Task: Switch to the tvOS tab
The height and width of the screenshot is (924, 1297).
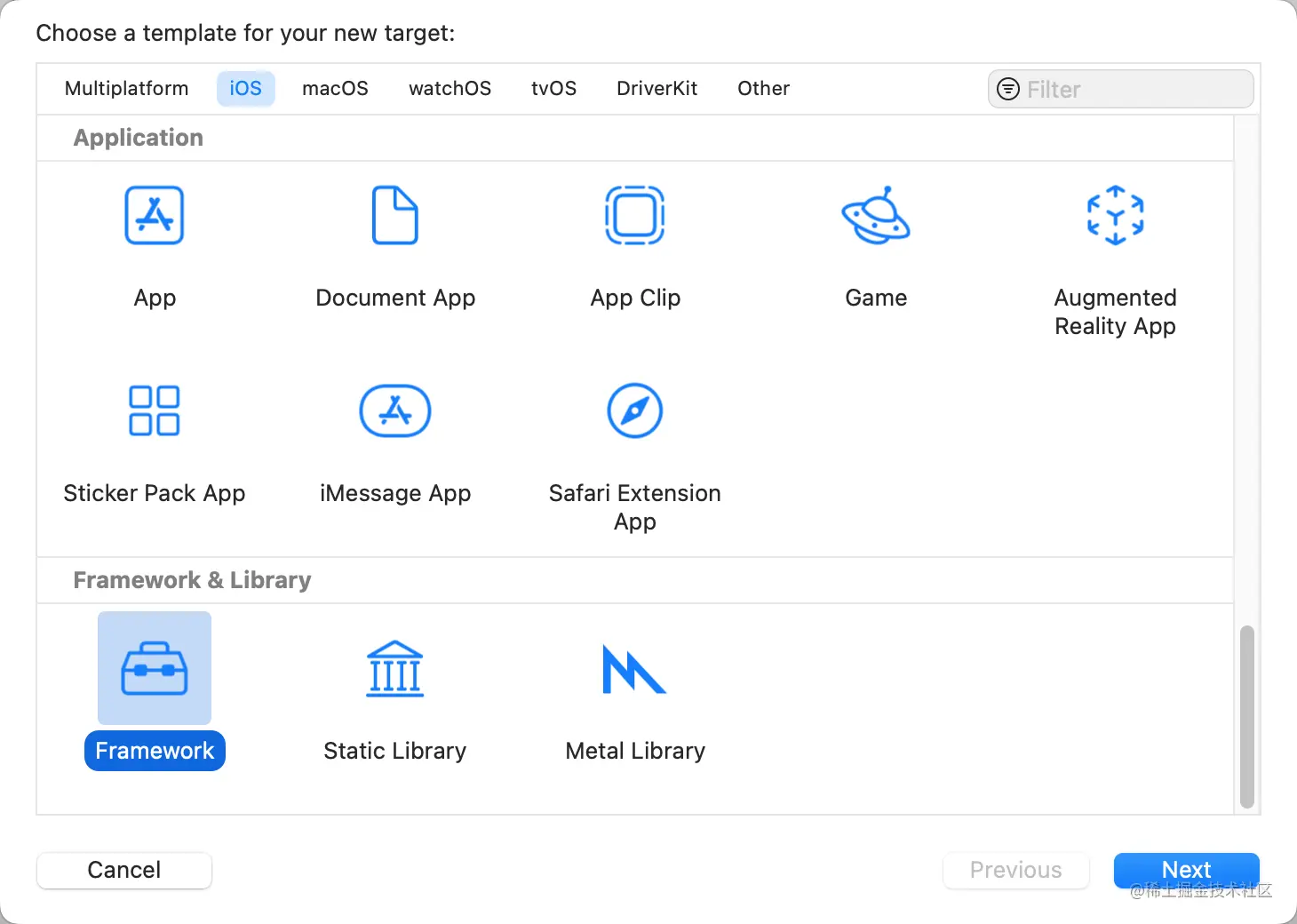Action: (554, 89)
